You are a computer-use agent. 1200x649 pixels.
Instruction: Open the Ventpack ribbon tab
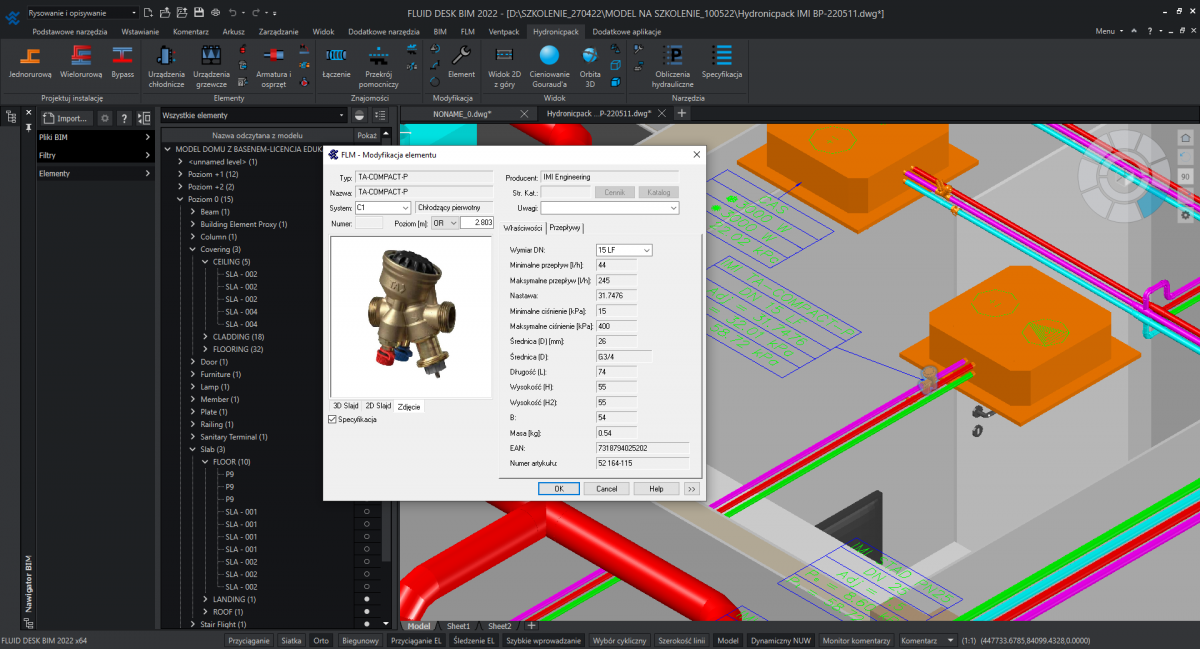(504, 32)
